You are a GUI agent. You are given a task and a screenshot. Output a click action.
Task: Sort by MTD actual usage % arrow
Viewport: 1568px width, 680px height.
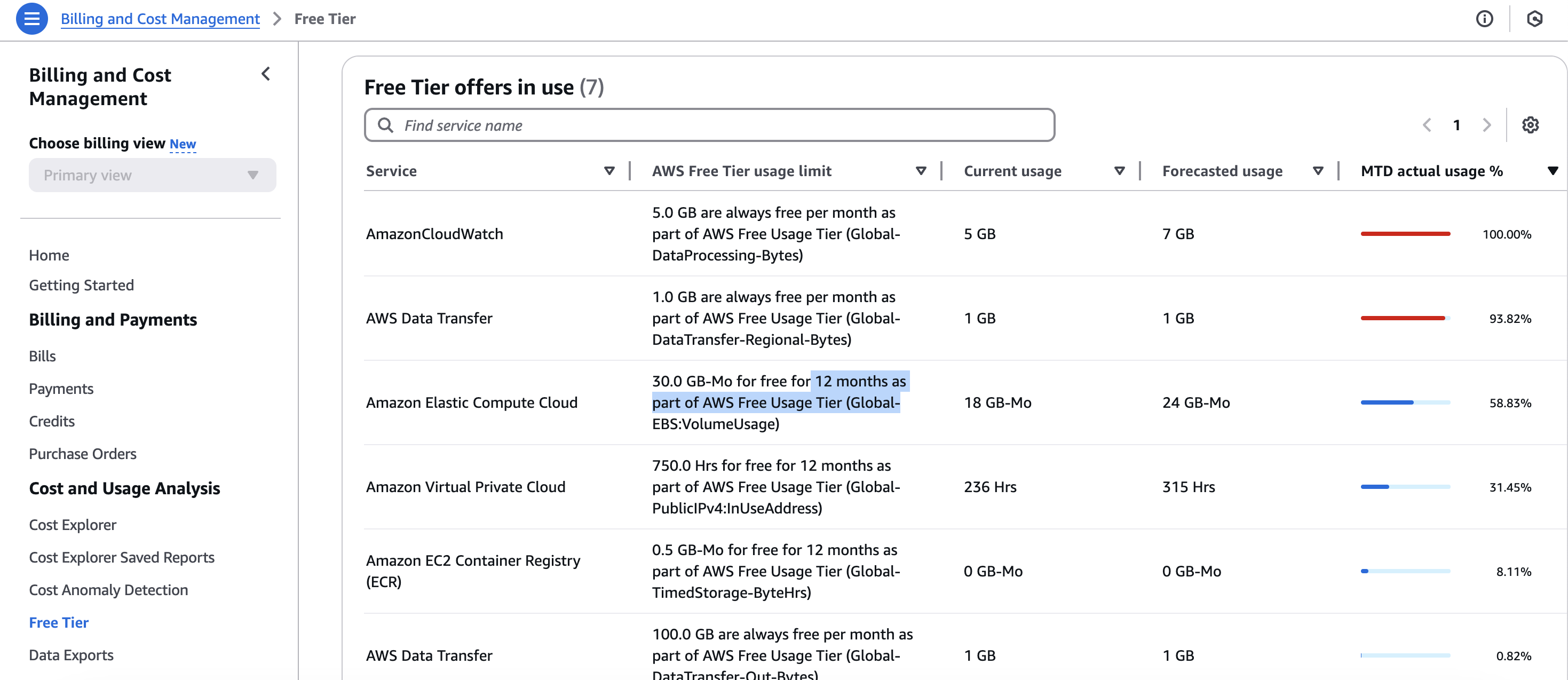tap(1553, 171)
